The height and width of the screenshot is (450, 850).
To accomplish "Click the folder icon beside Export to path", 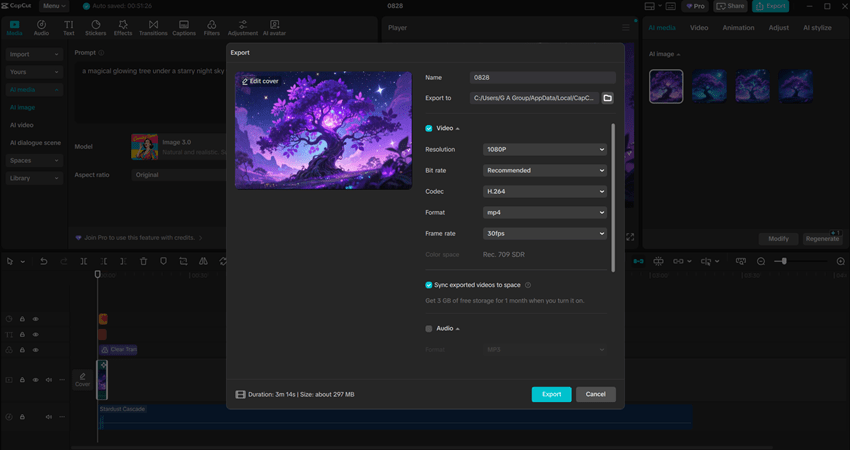I will 607,98.
